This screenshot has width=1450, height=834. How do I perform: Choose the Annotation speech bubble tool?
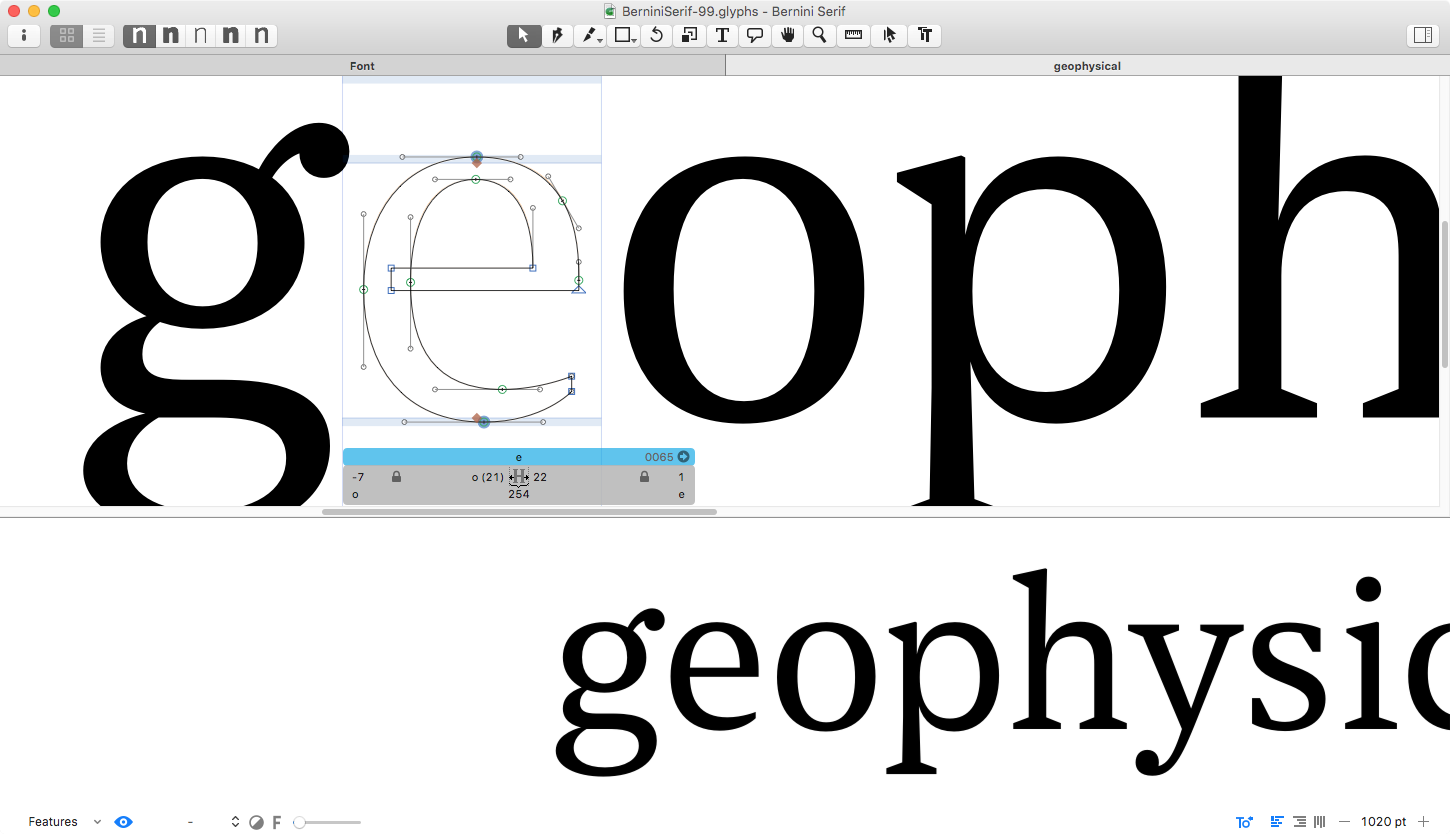pos(755,36)
